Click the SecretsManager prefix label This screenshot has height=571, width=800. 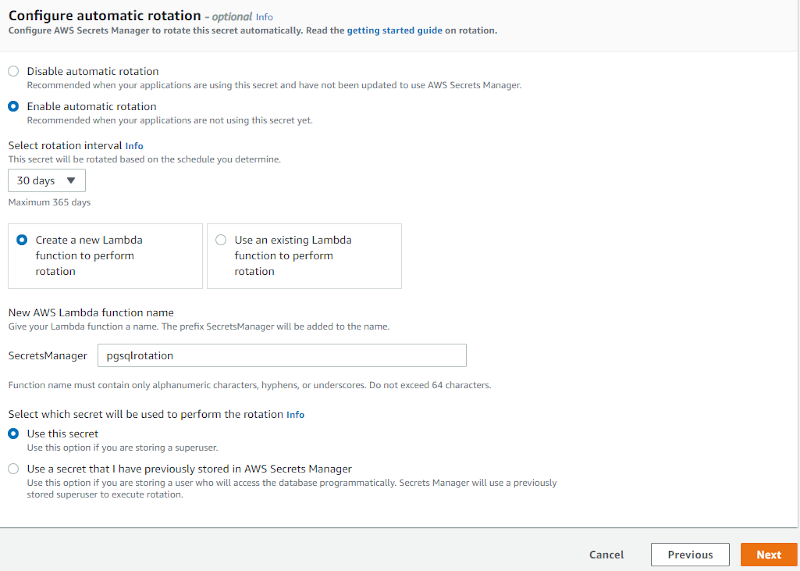47,356
